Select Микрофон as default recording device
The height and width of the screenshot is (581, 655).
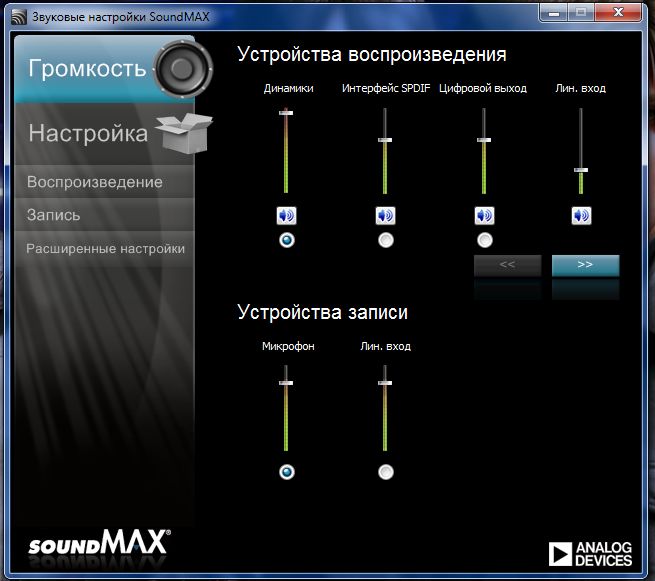pos(287,472)
